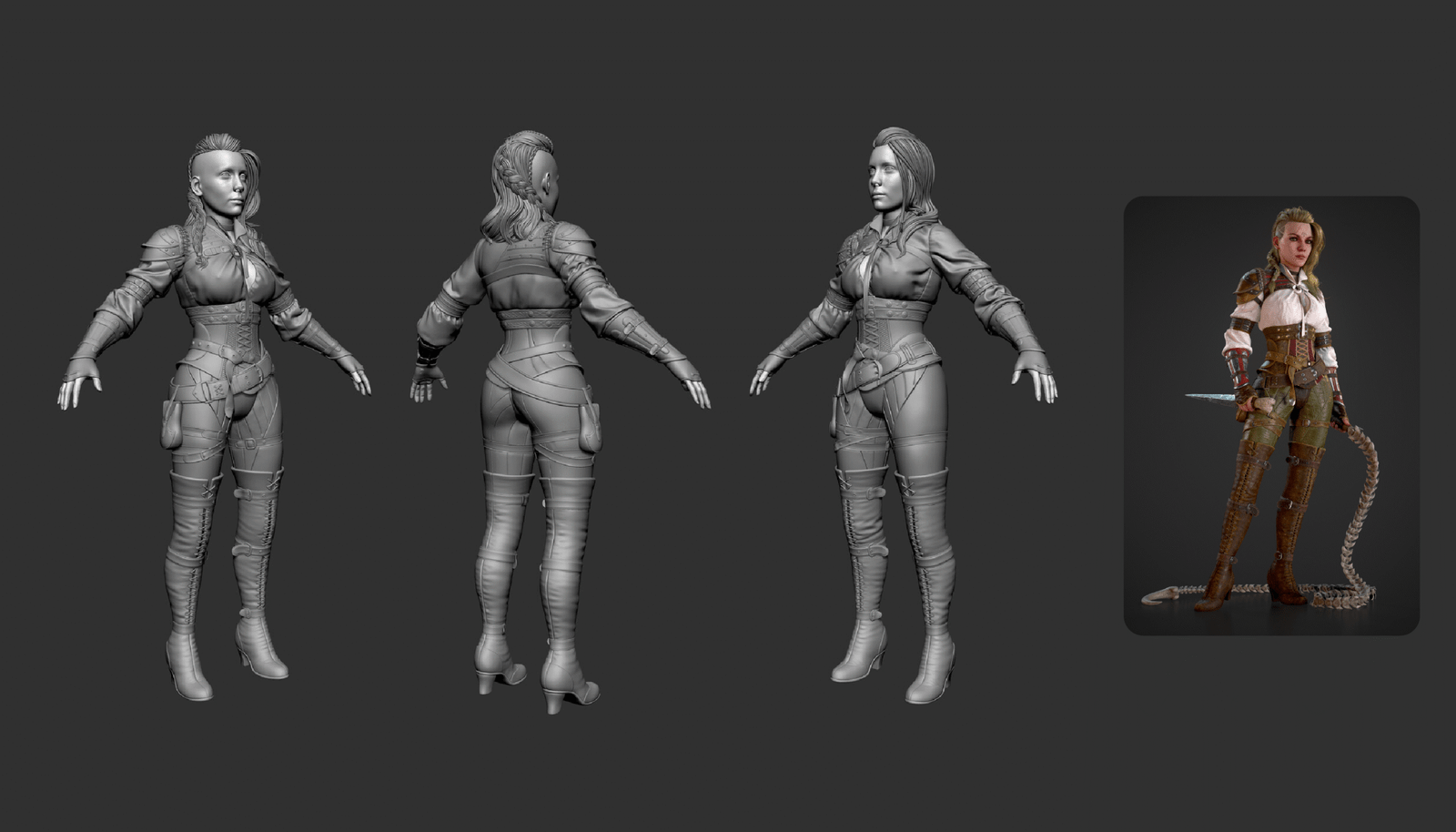Viewport: 1456px width, 832px height.
Task: Click the black wristband on the back-view sculpt
Action: (426, 352)
